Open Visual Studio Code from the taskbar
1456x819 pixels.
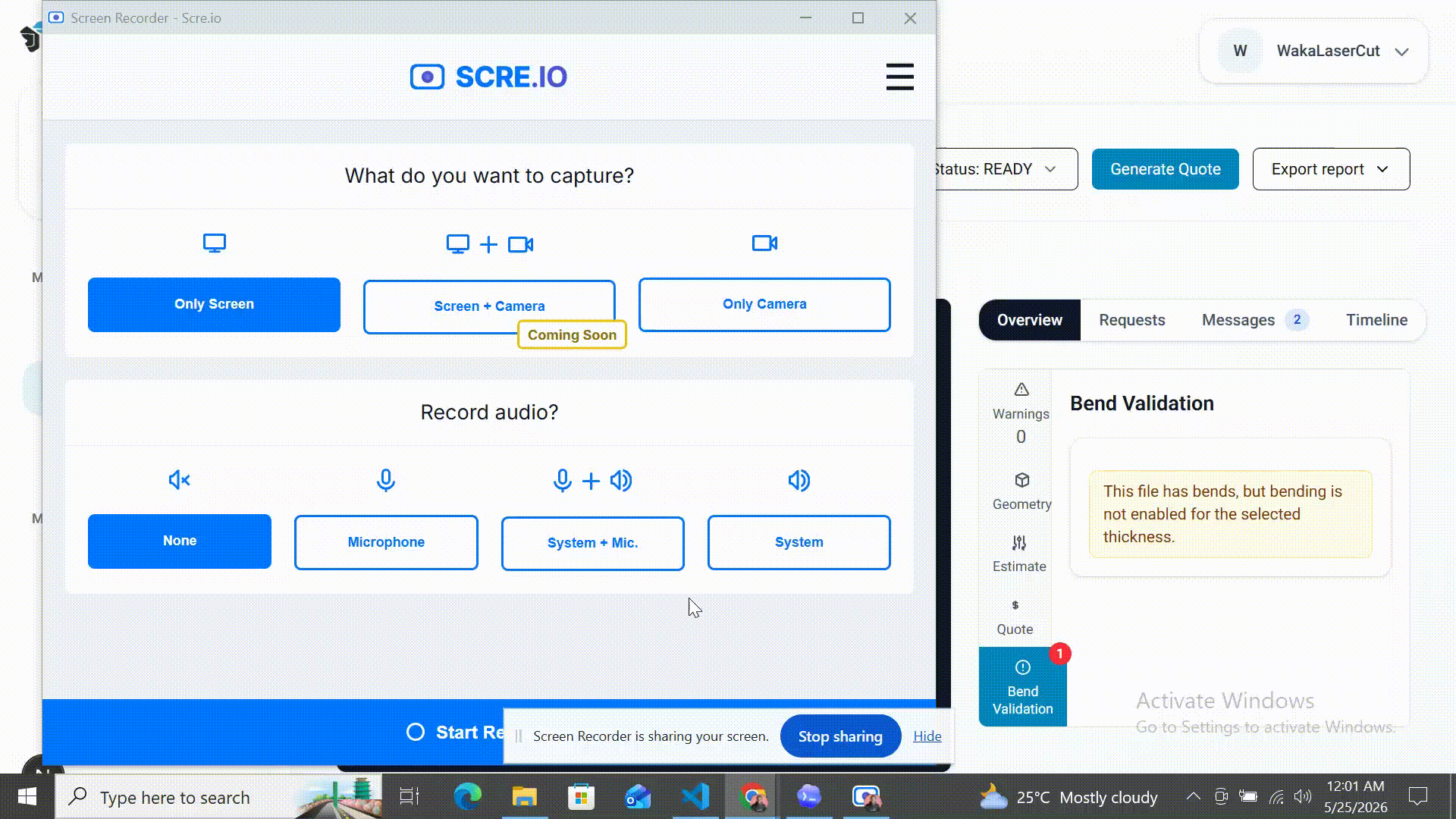coord(695,797)
